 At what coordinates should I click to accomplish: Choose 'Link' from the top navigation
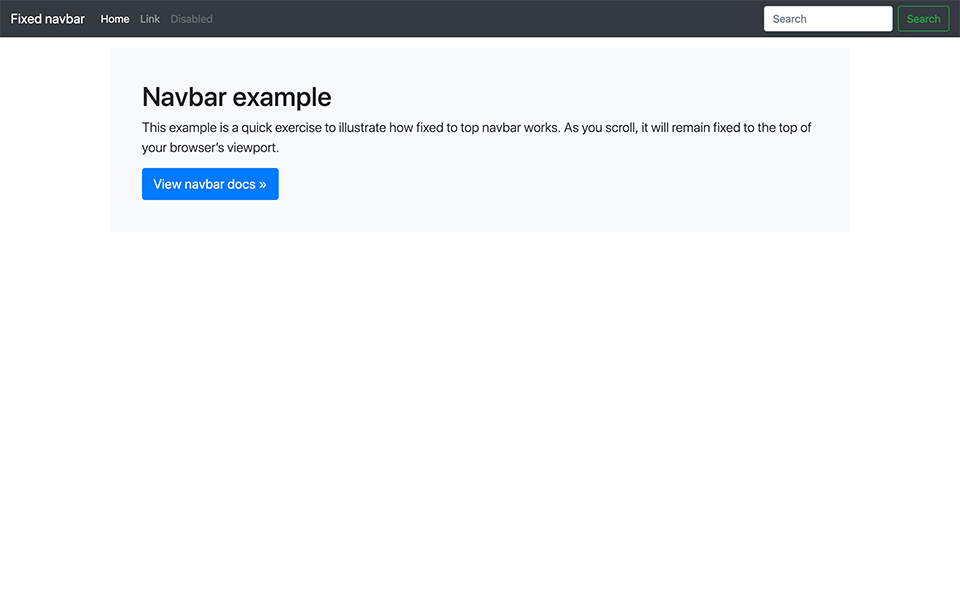tap(149, 18)
